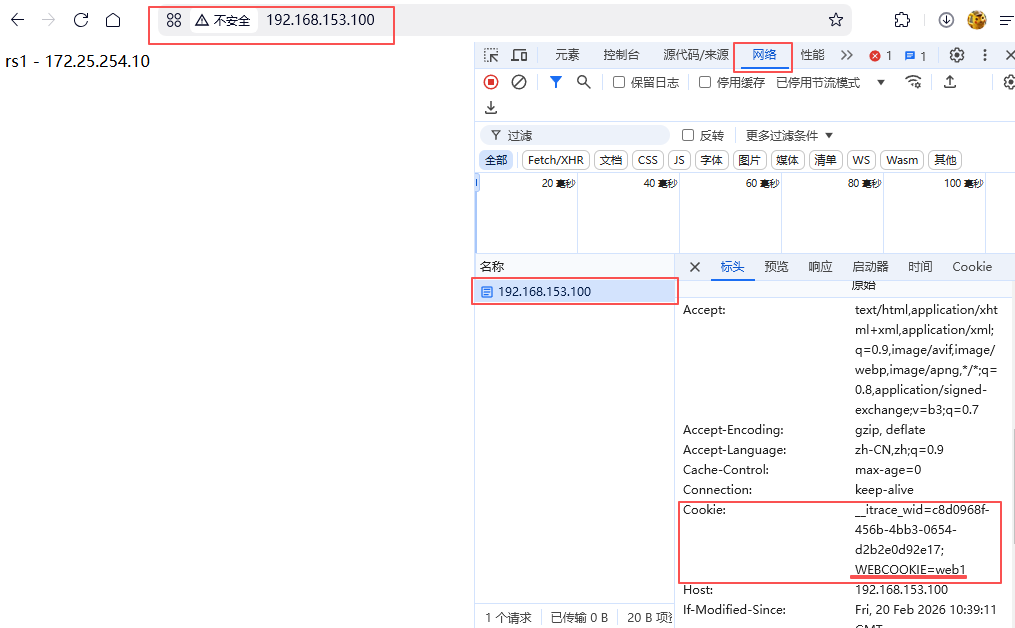Go back with the browser back arrow
The width and height of the screenshot is (1015, 628).
(17, 20)
